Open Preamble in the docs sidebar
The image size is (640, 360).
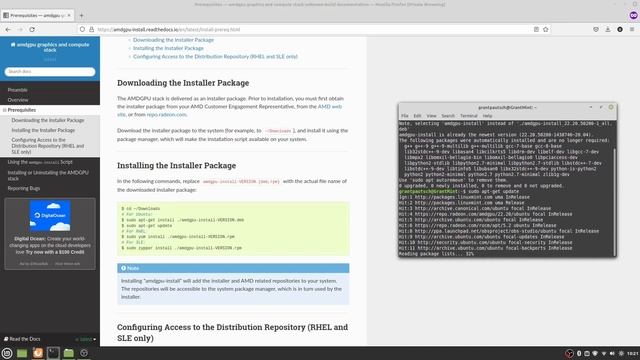tap(18, 90)
